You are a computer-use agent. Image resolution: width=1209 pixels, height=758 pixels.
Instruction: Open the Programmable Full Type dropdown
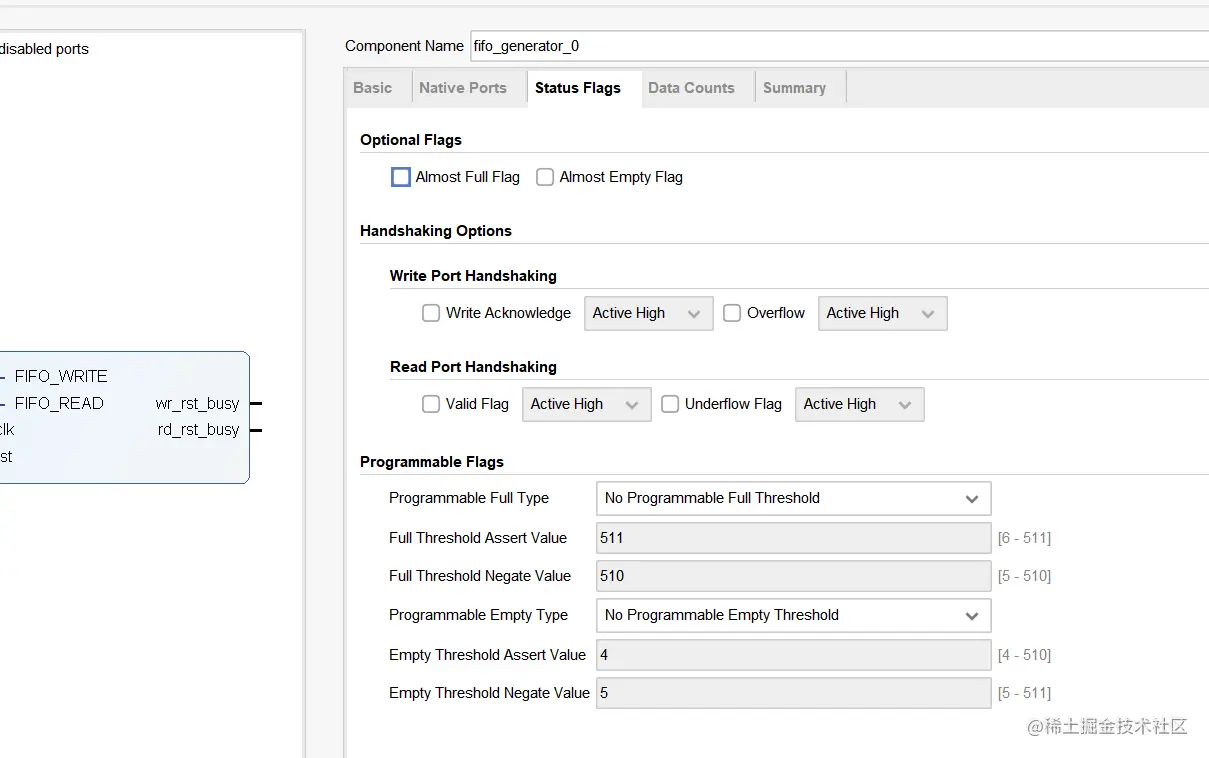793,498
